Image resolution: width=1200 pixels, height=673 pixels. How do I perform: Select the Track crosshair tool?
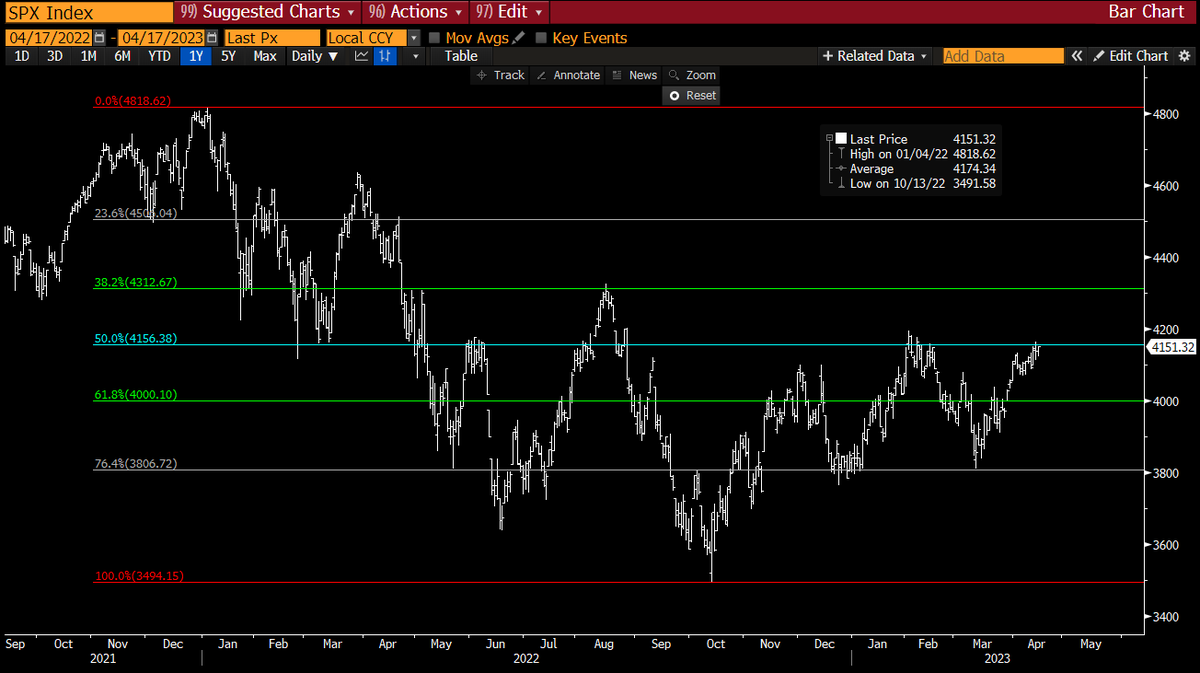(499, 74)
